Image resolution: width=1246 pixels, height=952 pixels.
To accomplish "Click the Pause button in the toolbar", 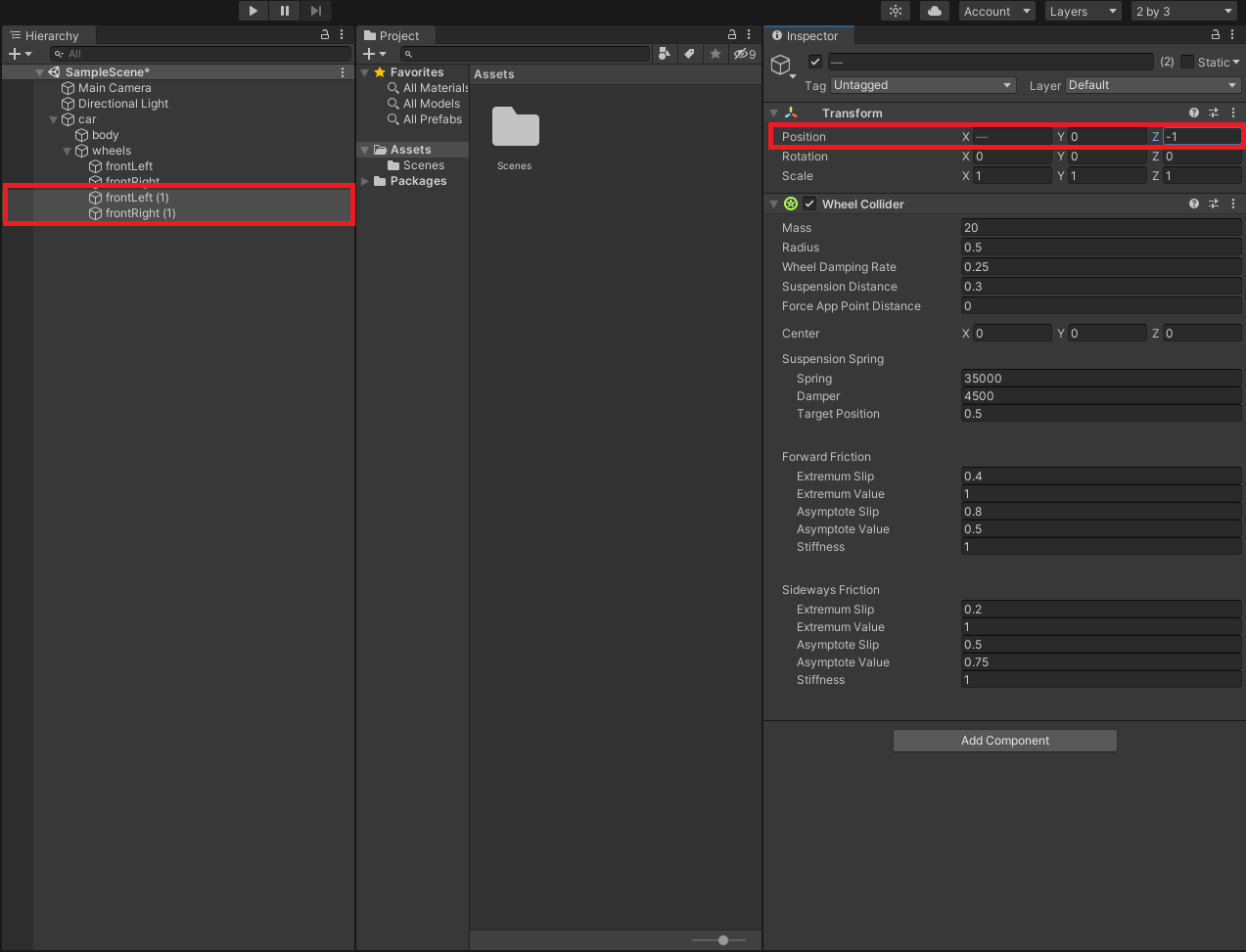I will (x=285, y=11).
